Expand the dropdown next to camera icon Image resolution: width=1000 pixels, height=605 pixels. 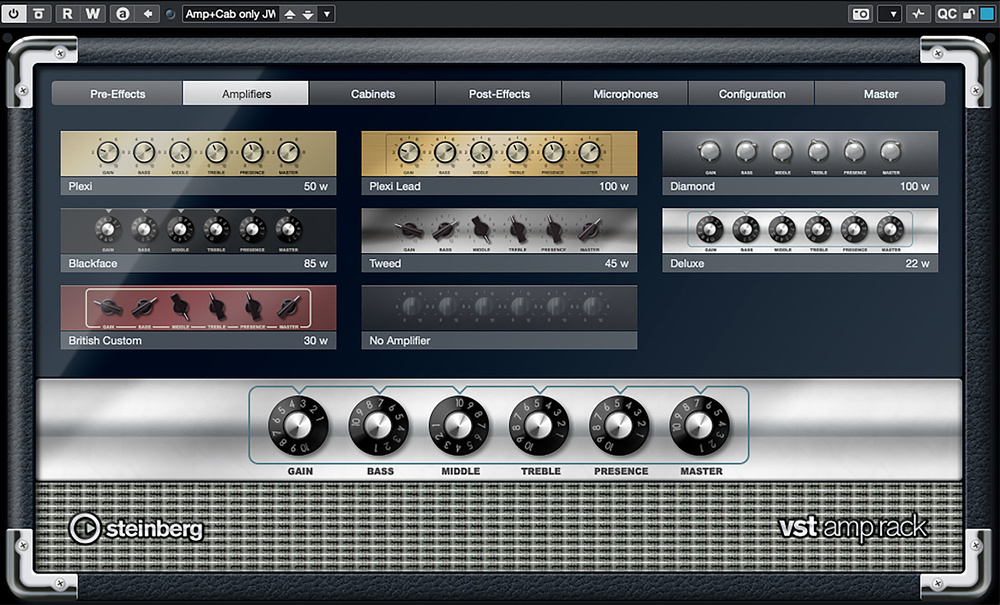[889, 14]
